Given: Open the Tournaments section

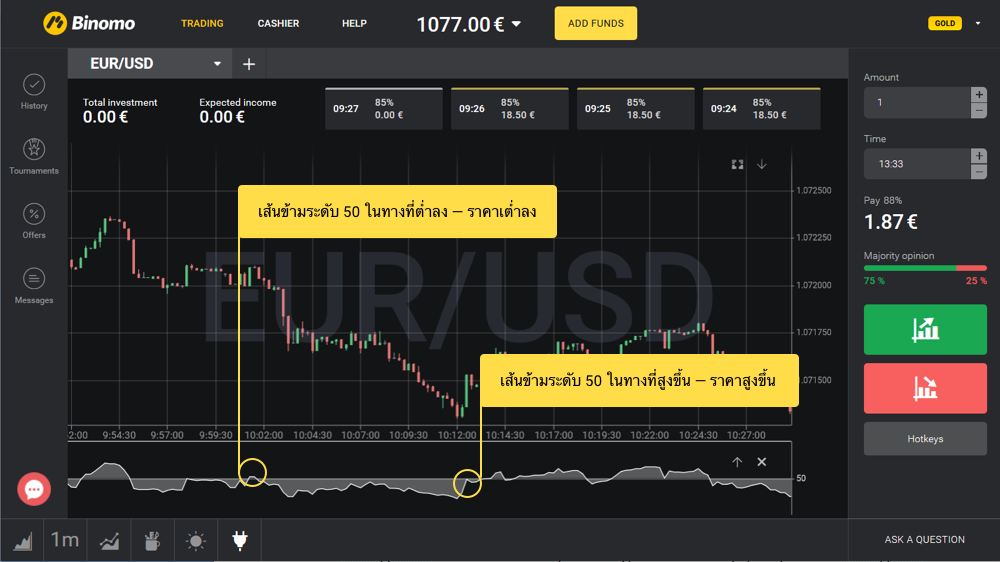Looking at the screenshot, I should [x=34, y=155].
